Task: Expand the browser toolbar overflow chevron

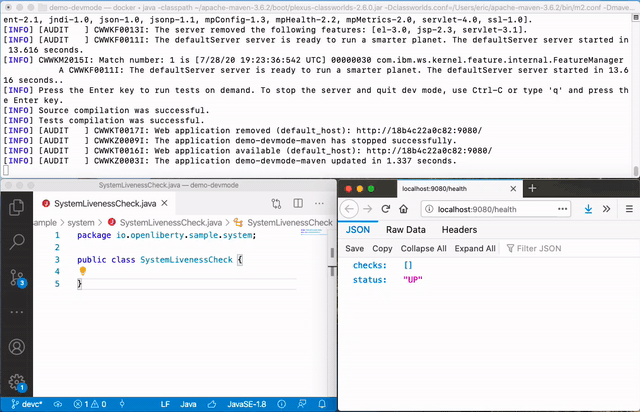Action: [607, 209]
